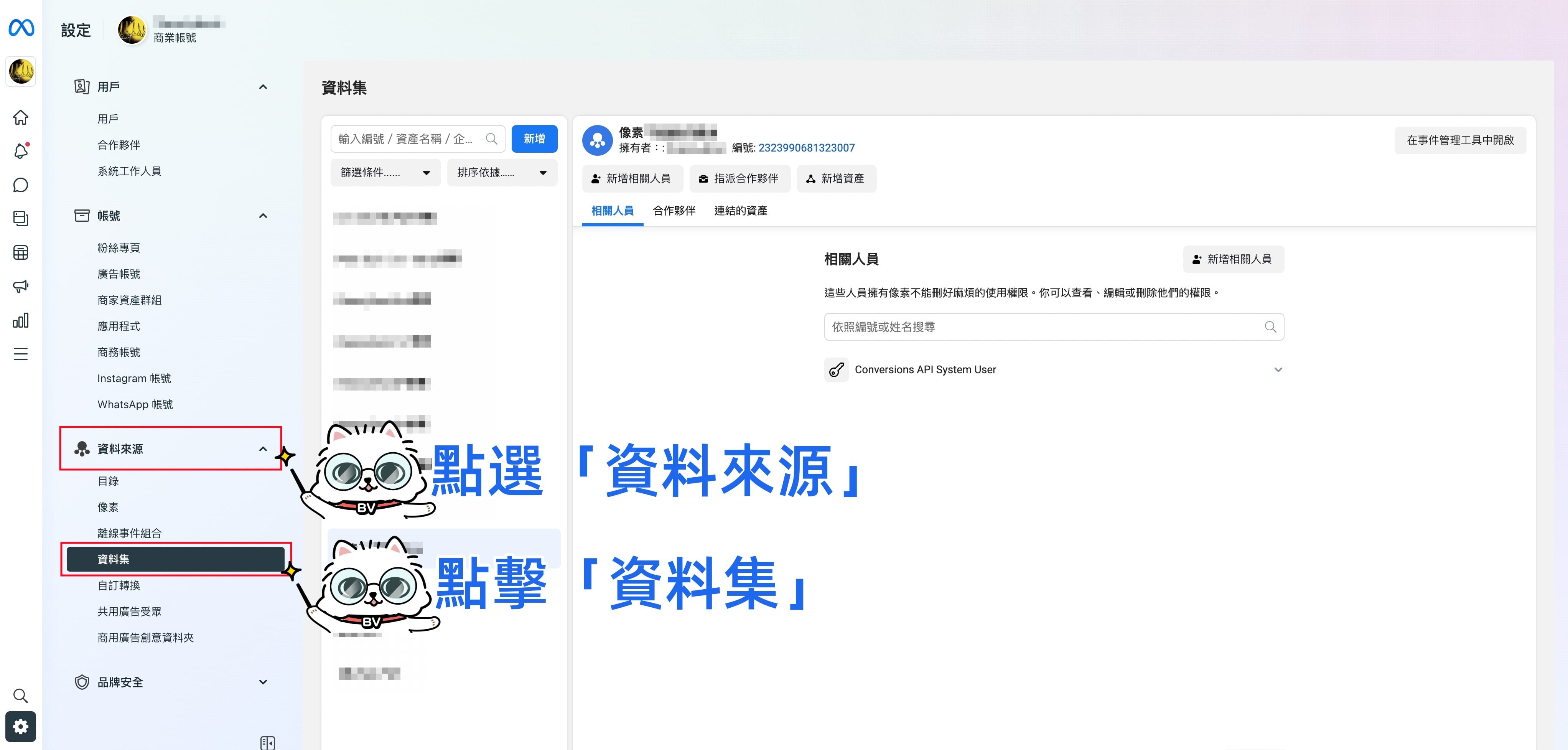Open the megaphone ads icon

pyautogui.click(x=21, y=286)
